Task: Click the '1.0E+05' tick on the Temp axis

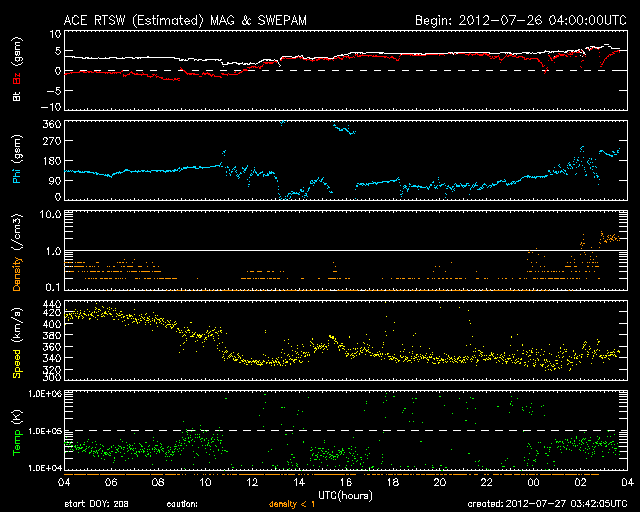Action: 45,431
